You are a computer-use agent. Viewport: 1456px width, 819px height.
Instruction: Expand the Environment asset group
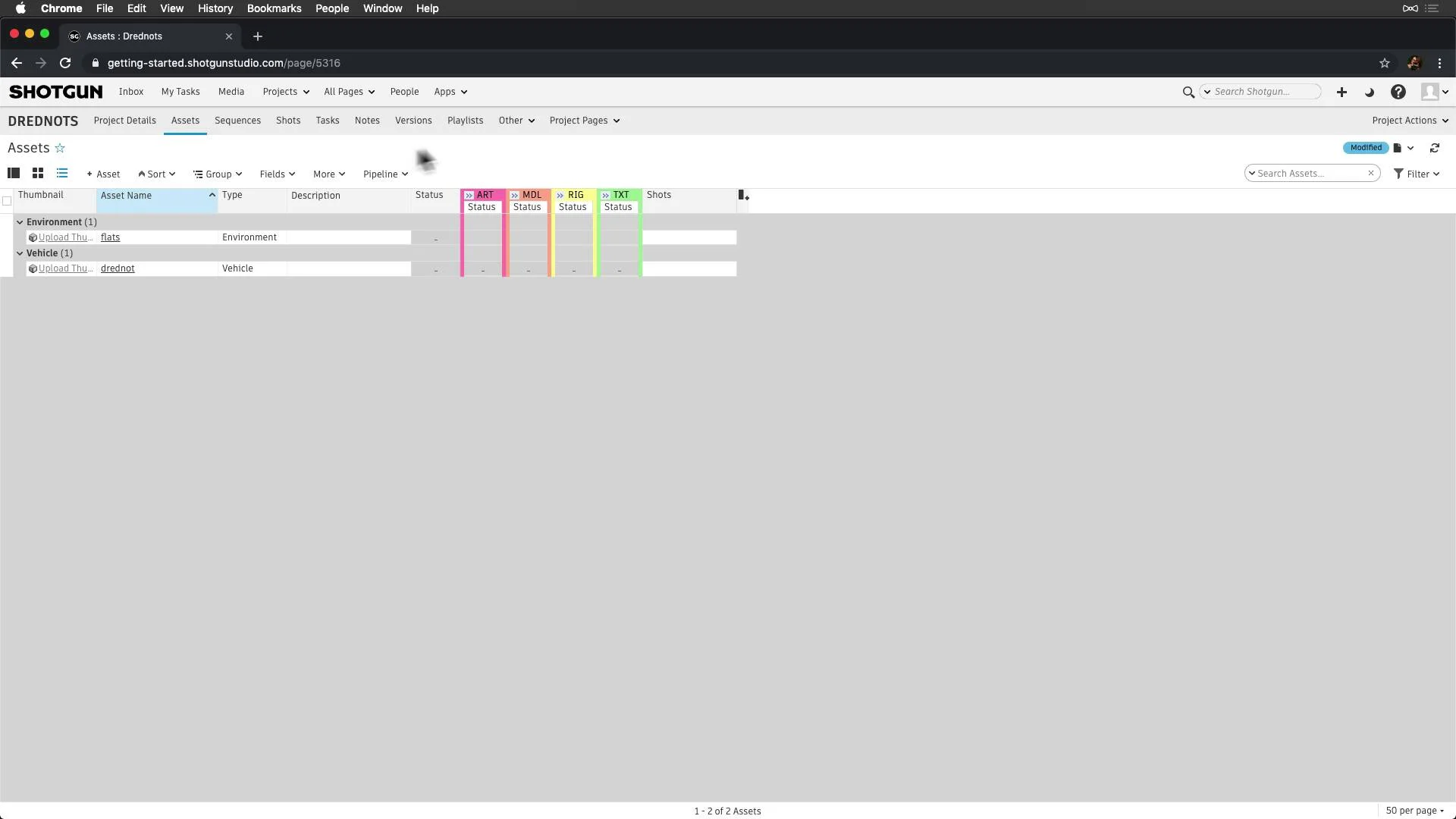[20, 221]
